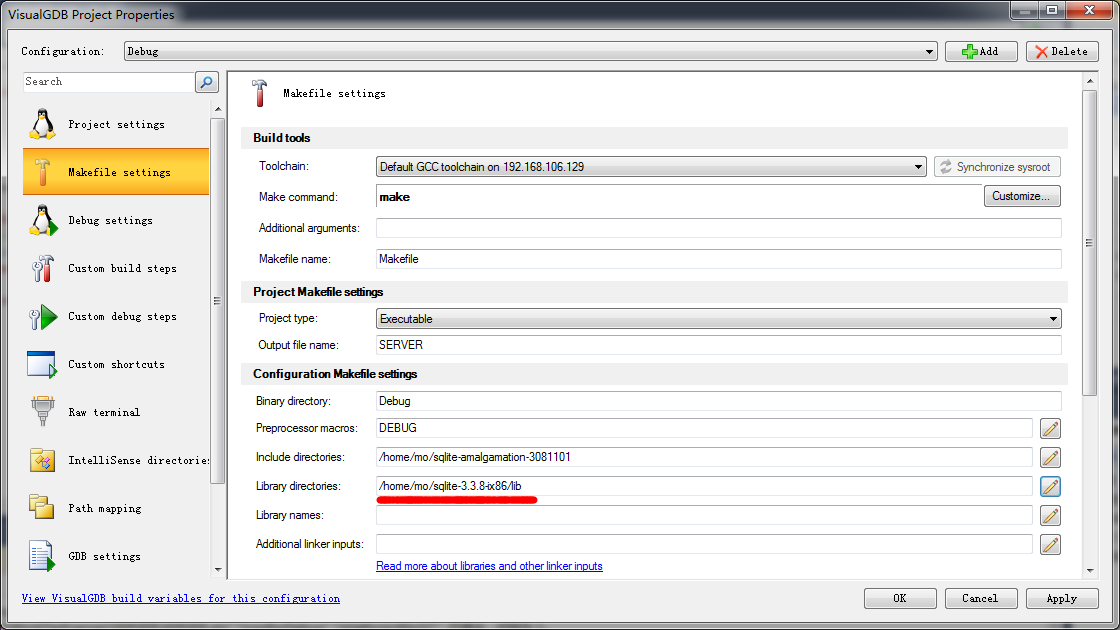Edit Preprocessor macros with pencil icon
Image resolution: width=1120 pixels, height=630 pixels.
[x=1050, y=429]
